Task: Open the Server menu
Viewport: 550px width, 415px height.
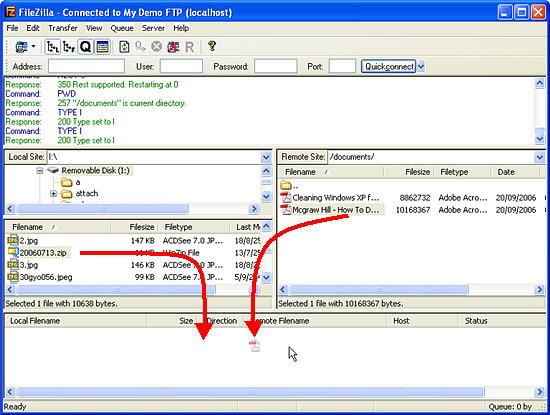Action: pyautogui.click(x=153, y=28)
